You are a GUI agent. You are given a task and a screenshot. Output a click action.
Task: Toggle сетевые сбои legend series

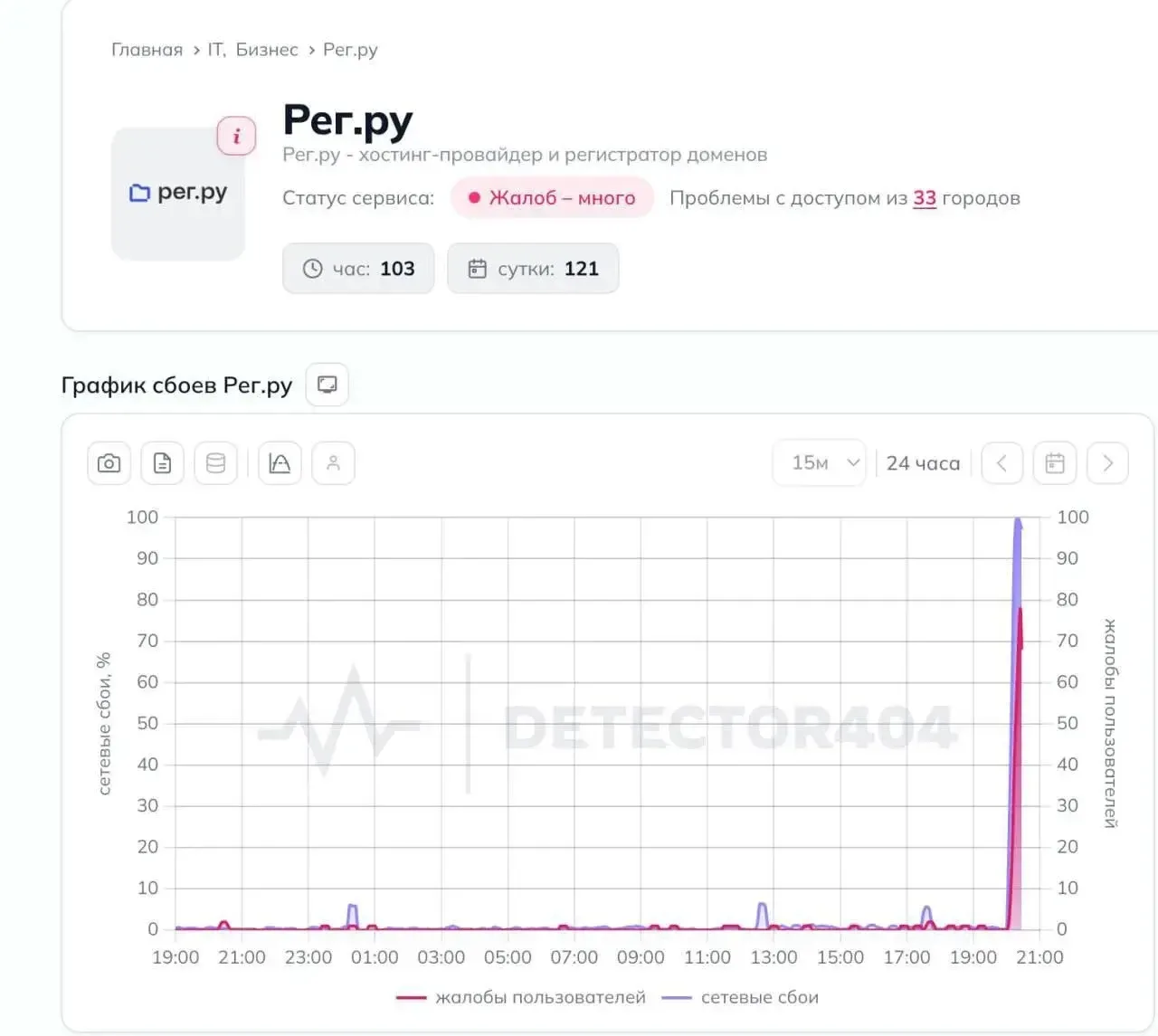[740, 997]
